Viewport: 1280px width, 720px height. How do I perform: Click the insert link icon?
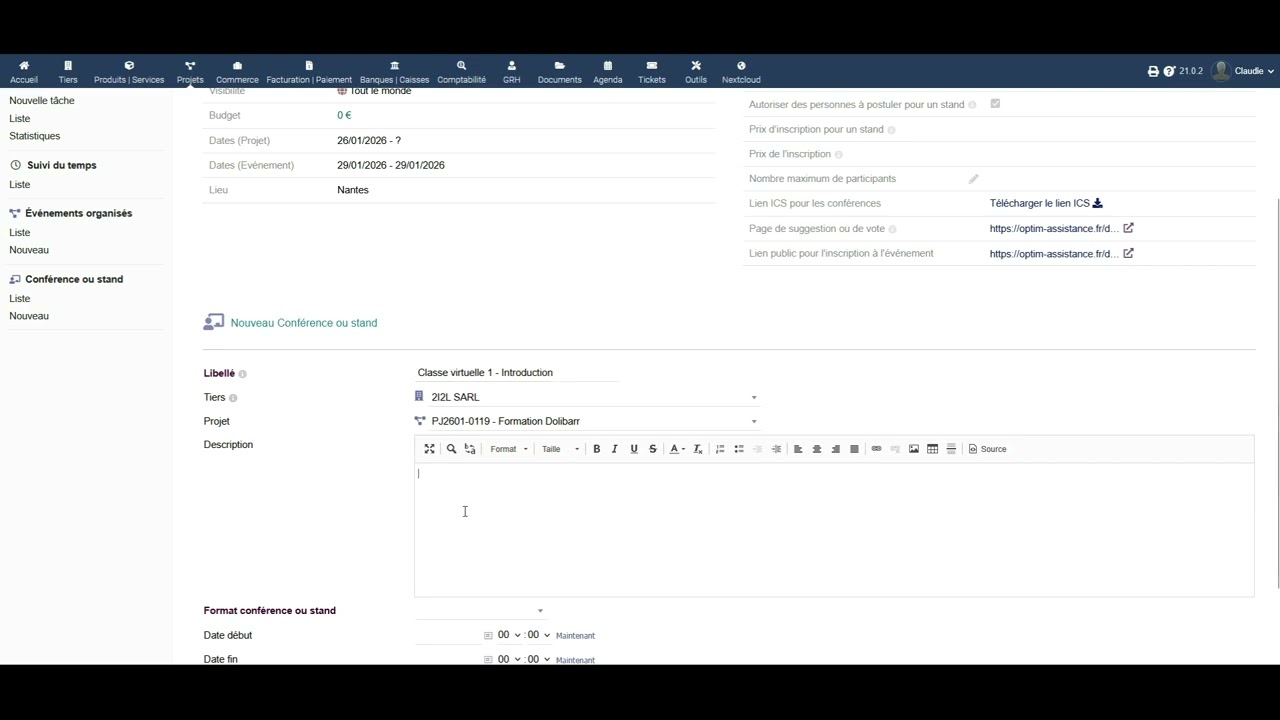tap(876, 449)
